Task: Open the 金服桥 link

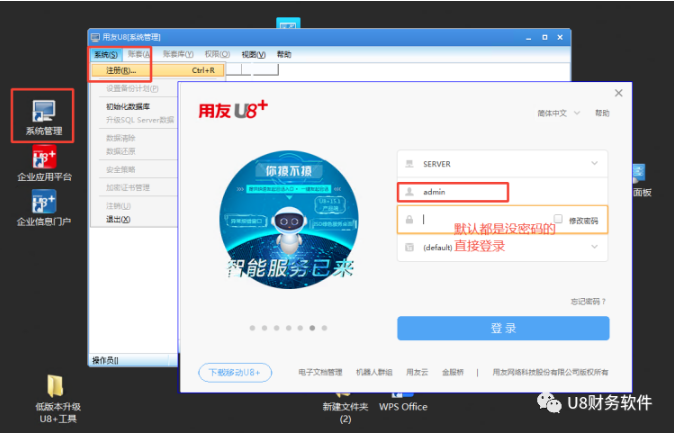Action: [453, 372]
